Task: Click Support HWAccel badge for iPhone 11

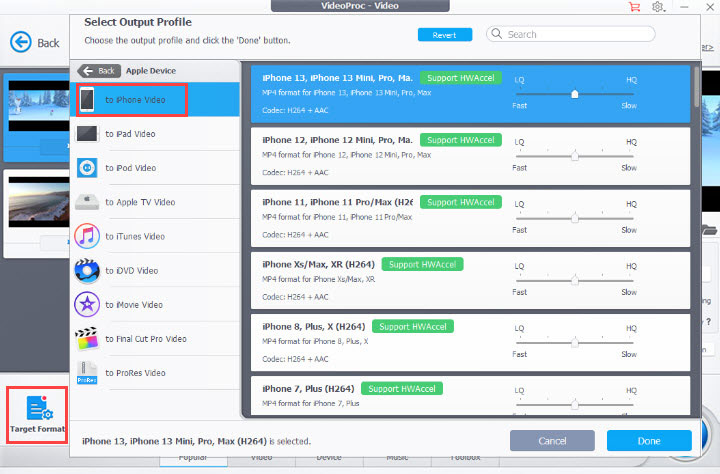Action: pos(461,202)
